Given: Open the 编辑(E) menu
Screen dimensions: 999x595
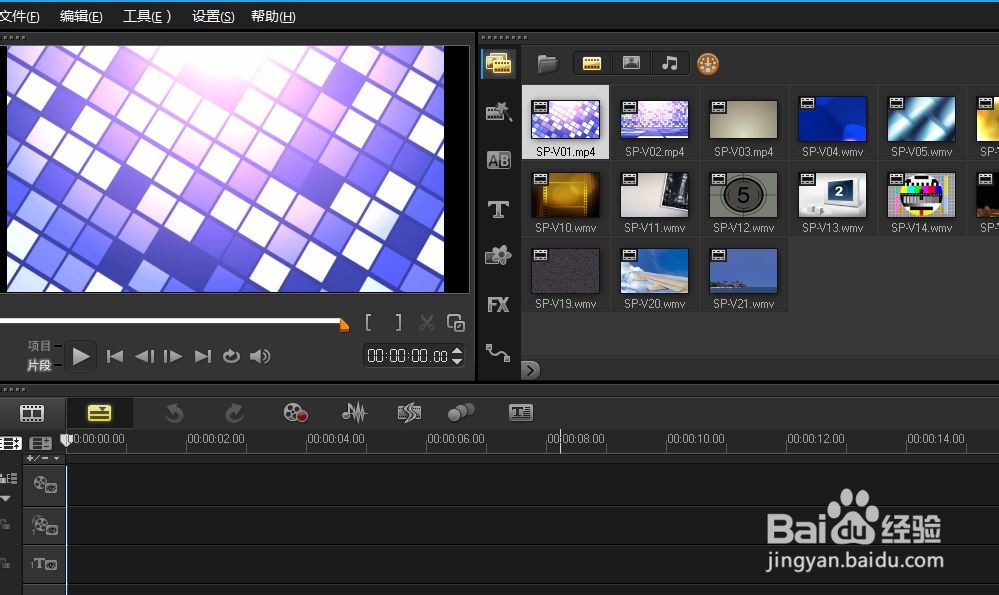Looking at the screenshot, I should click(x=81, y=16).
